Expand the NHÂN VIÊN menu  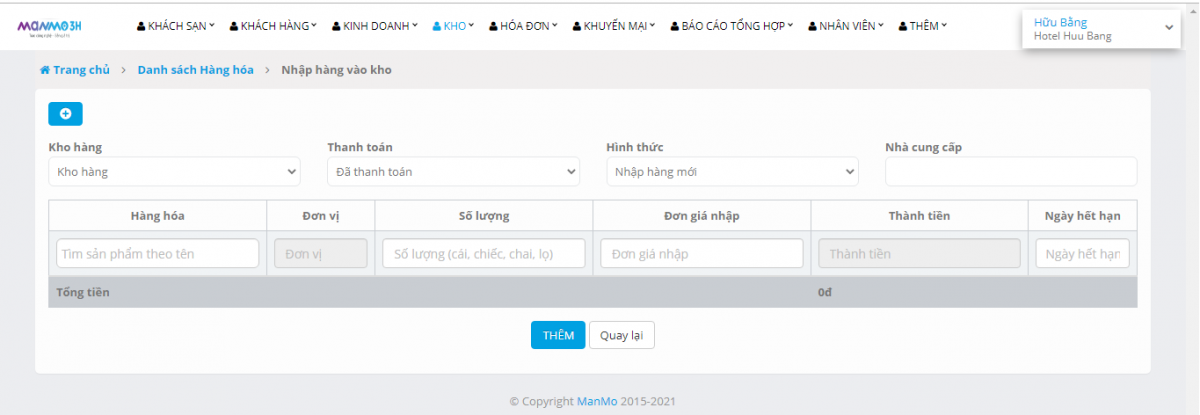coord(846,26)
